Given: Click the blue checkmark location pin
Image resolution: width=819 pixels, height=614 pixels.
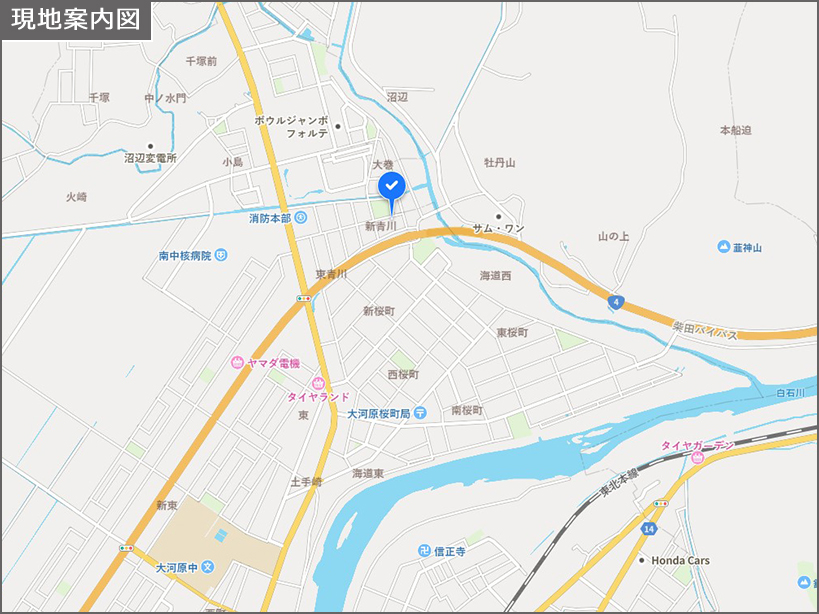Looking at the screenshot, I should [392, 187].
